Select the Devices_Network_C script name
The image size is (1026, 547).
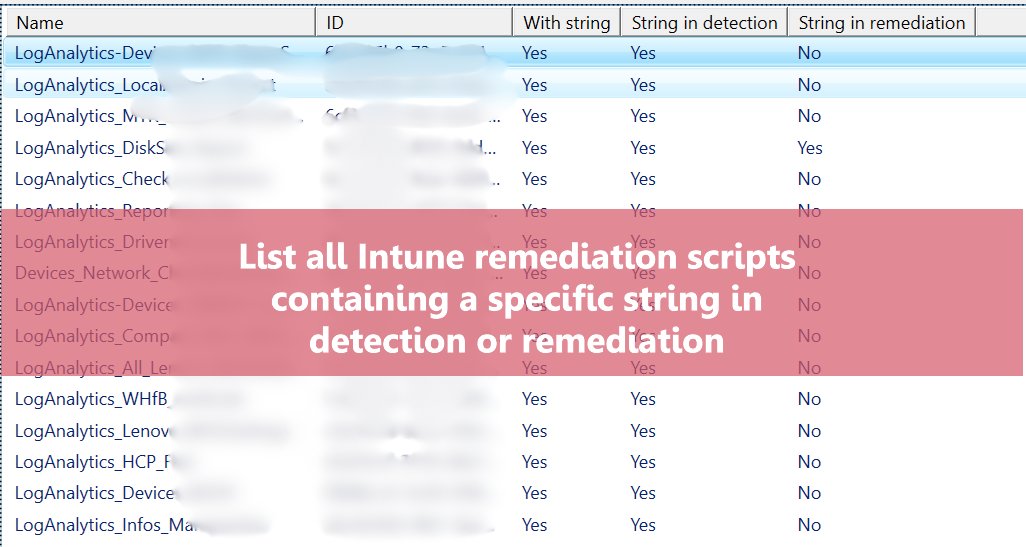(93, 273)
